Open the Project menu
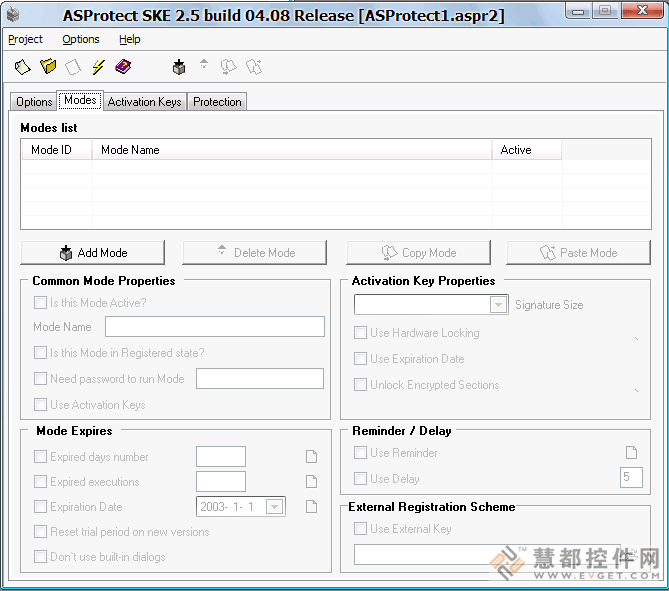Image resolution: width=669 pixels, height=591 pixels. point(25,39)
